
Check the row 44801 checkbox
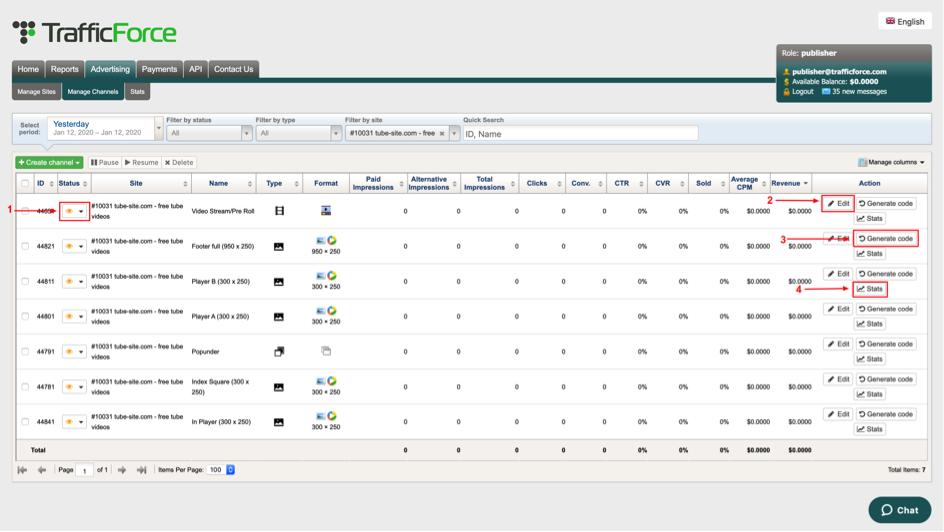25,316
